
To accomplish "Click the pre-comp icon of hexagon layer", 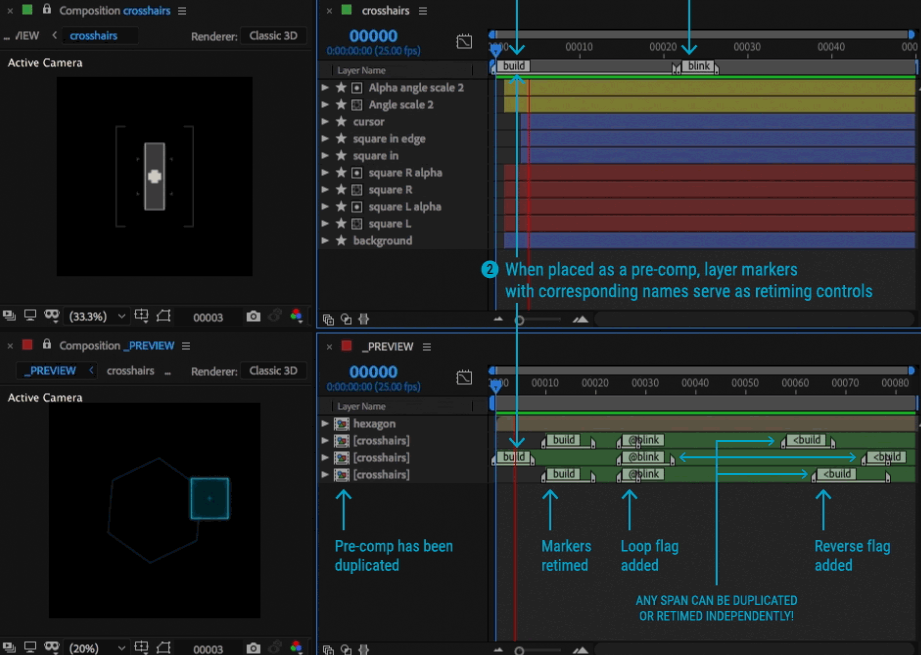I will click(341, 424).
